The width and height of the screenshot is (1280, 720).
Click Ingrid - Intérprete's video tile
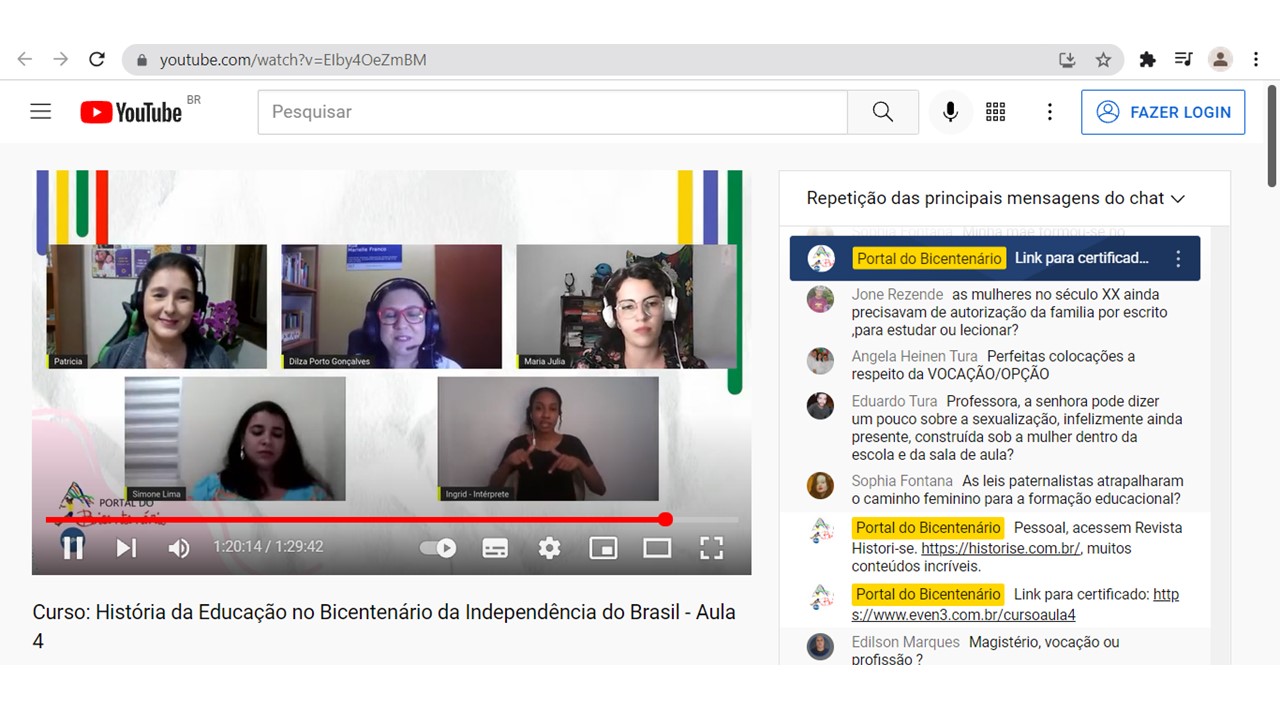pyautogui.click(x=548, y=438)
